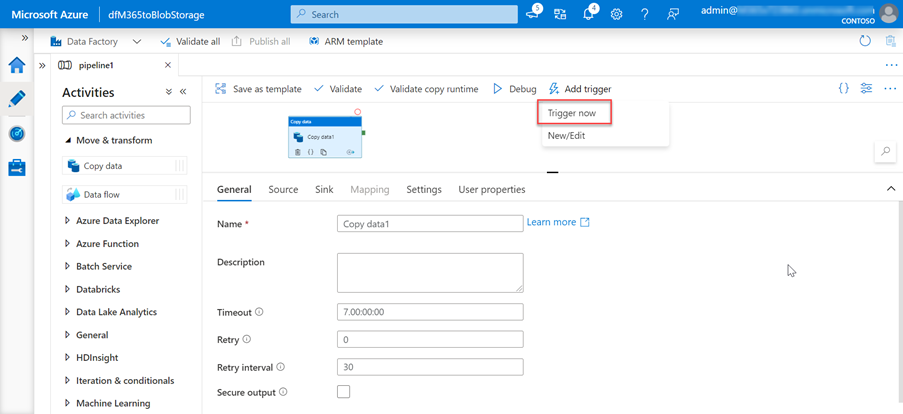This screenshot has height=414, width=903.
Task: Open the feedback icon in top bar
Action: [x=673, y=14]
